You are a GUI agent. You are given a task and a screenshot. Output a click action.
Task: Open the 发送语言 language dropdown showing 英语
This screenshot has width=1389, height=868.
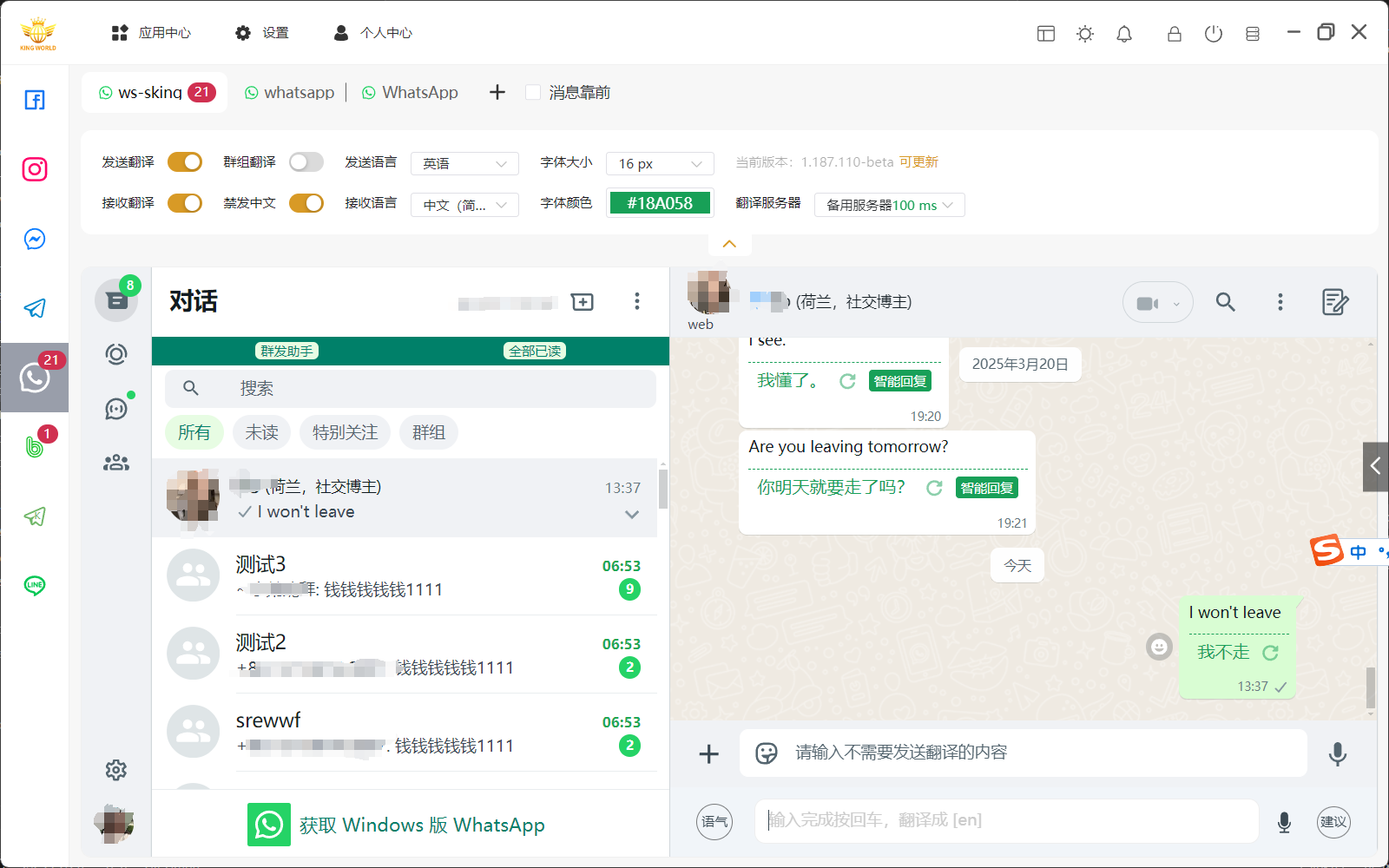click(x=464, y=163)
